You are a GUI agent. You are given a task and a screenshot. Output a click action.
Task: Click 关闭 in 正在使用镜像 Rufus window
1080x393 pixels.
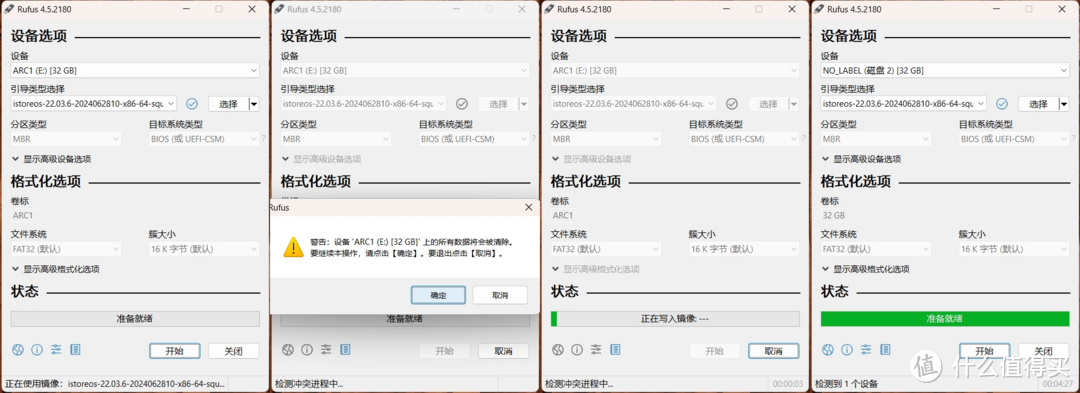point(234,351)
